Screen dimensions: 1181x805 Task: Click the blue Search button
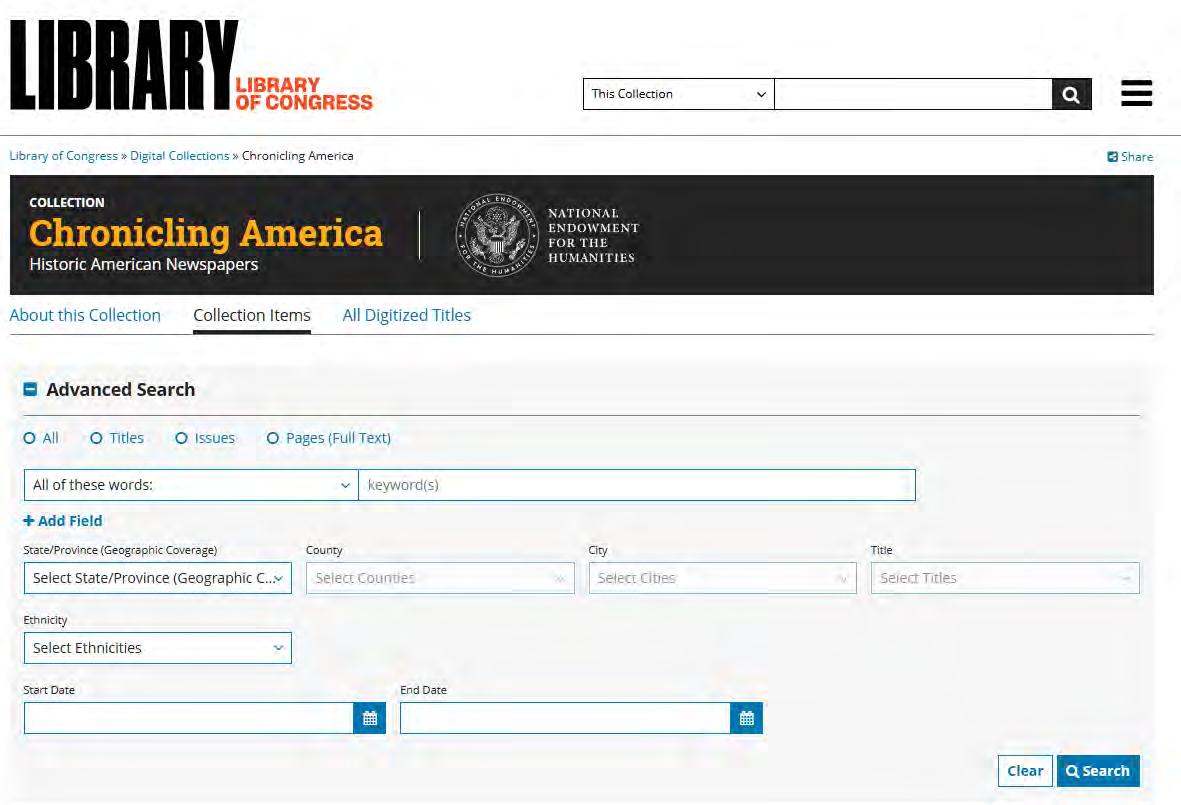(1098, 770)
